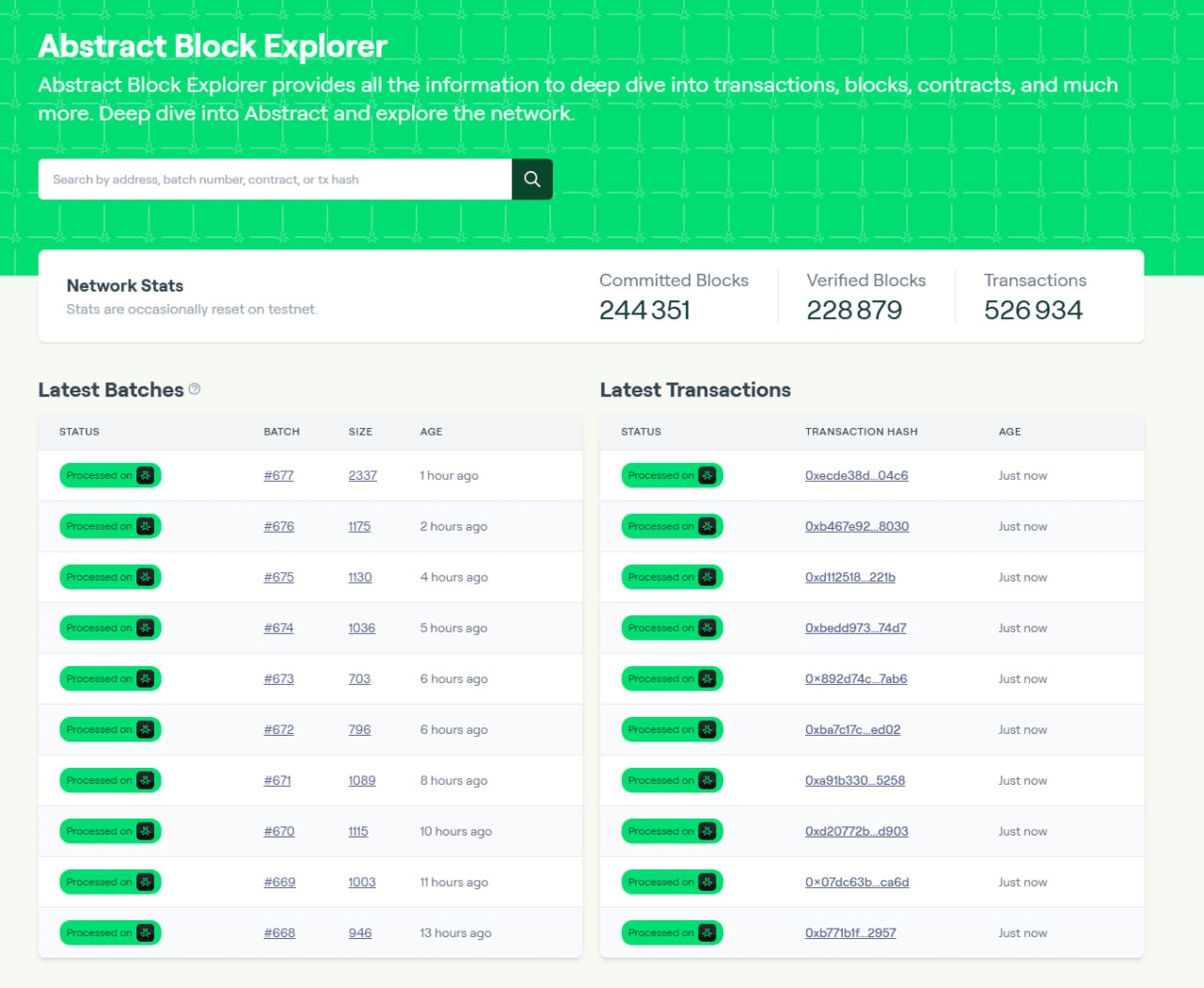Click the Abstract icon in batch #675 status
This screenshot has height=988, width=1204.
click(146, 577)
